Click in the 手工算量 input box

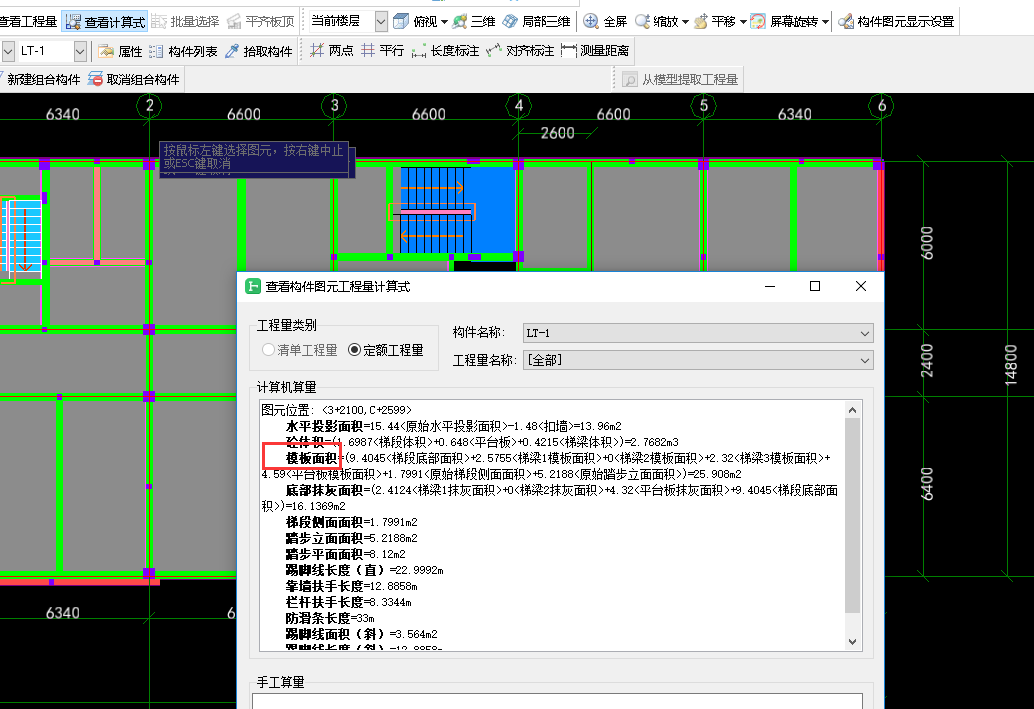(557, 701)
